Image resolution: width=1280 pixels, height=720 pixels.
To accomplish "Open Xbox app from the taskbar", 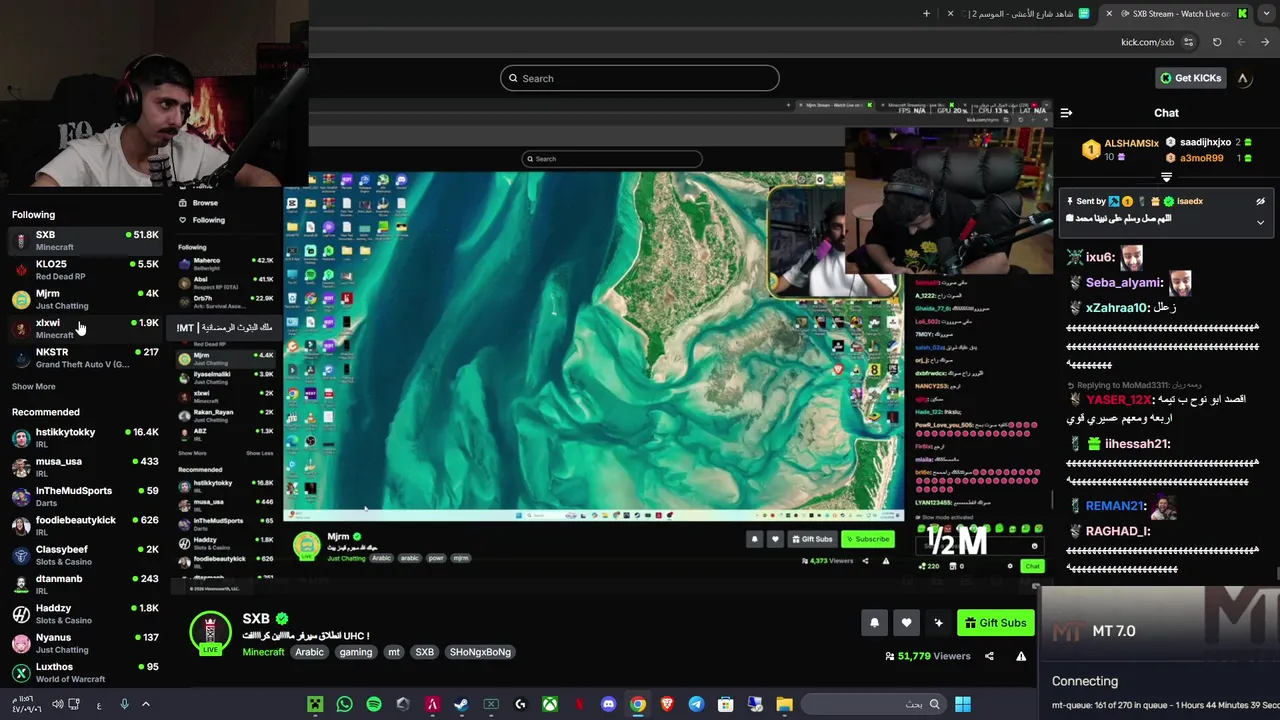I will (x=549, y=704).
